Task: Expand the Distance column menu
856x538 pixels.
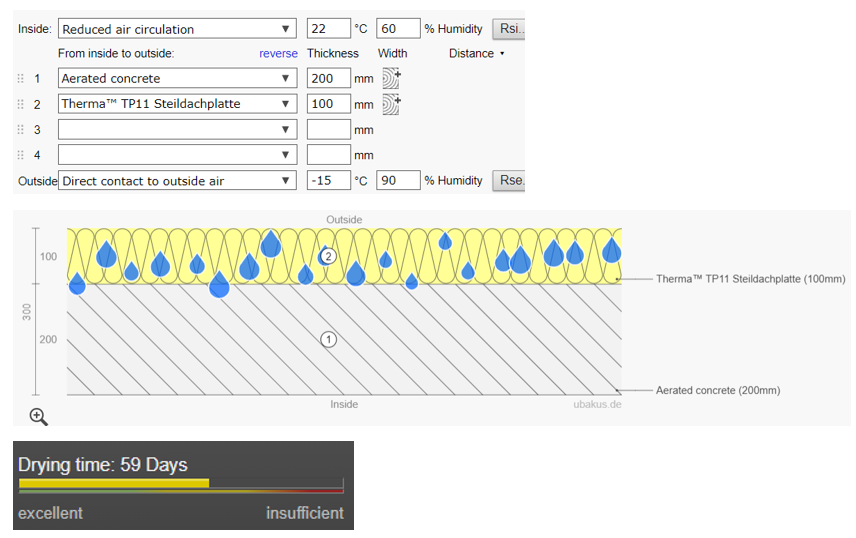Action: [477, 54]
